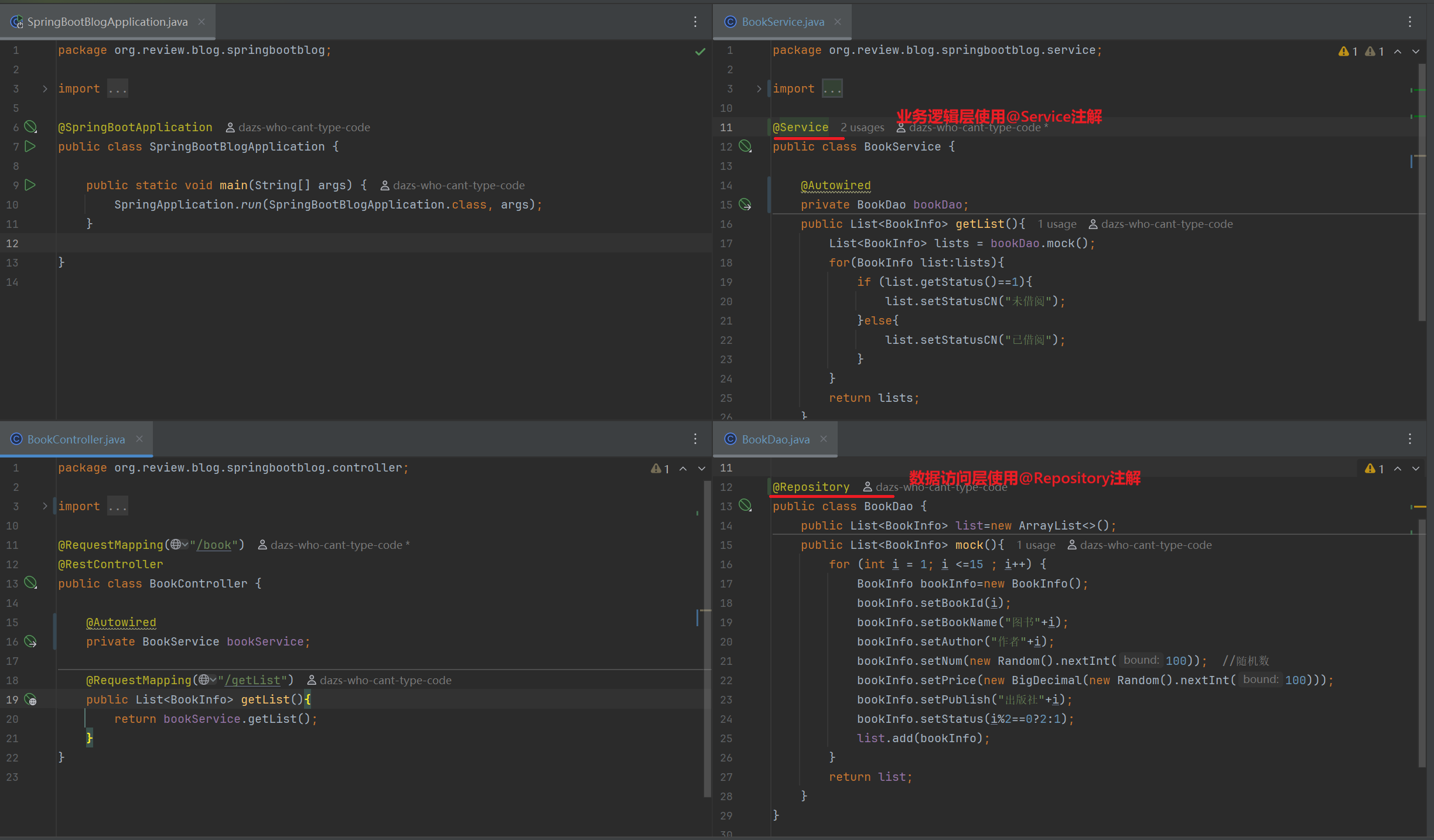1434x840 pixels.
Task: Jump to next highlighted problem in BookDao
Action: [x=1416, y=469]
